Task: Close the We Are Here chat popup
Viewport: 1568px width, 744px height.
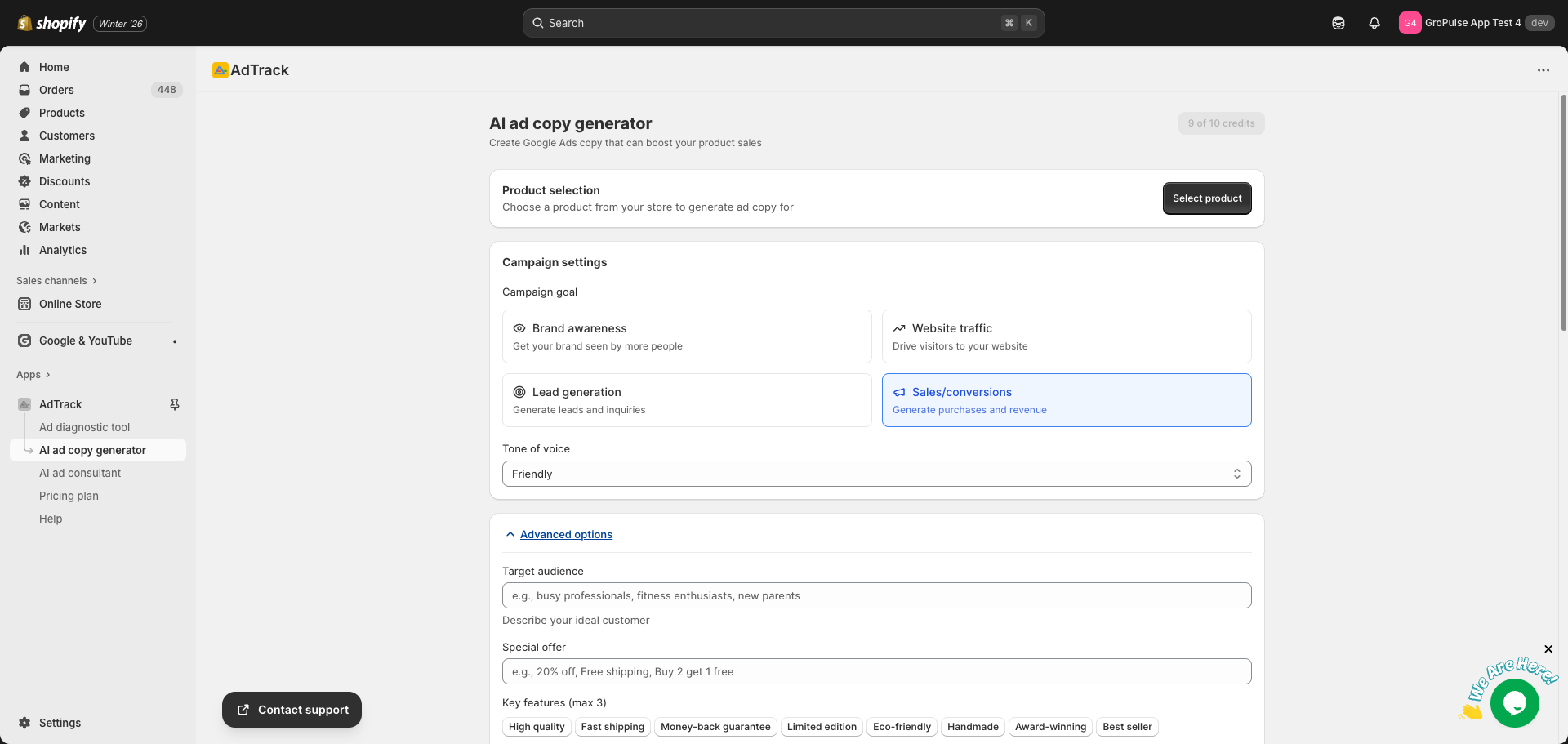Action: (x=1548, y=649)
